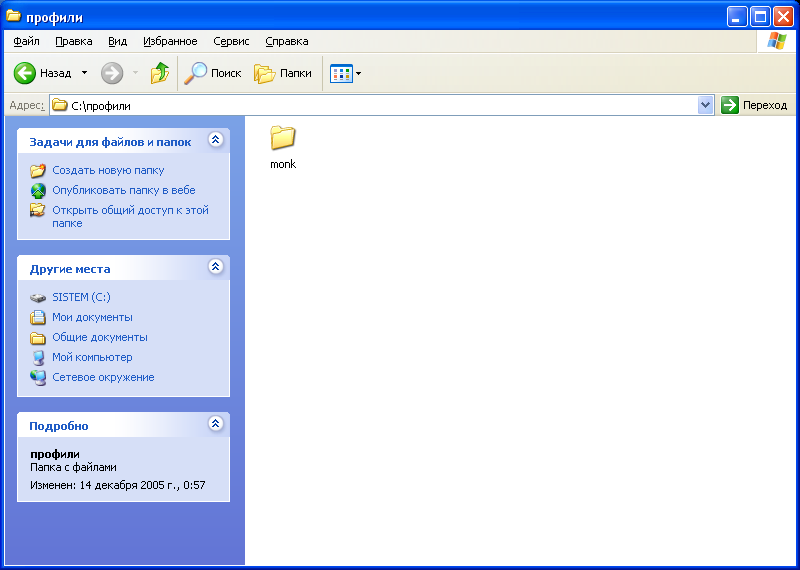Click Создать новую папку link
800x570 pixels.
point(108,170)
